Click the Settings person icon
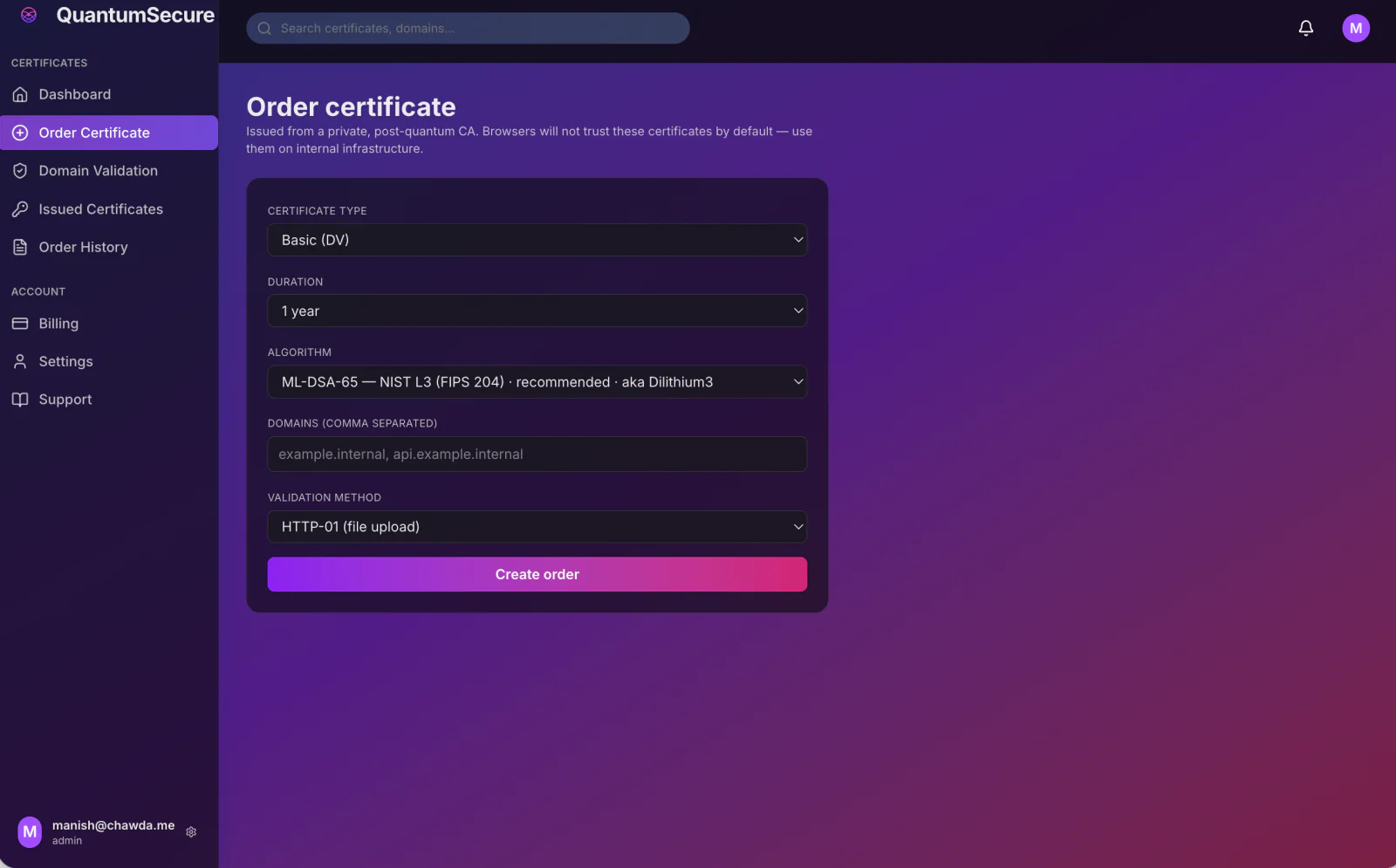Image resolution: width=1396 pixels, height=868 pixels. pos(20,361)
